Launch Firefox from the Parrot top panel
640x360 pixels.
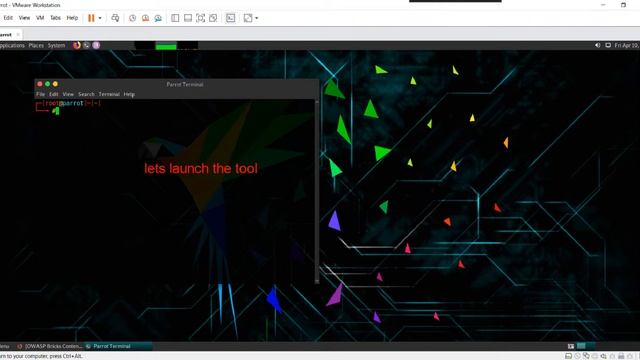[77, 45]
